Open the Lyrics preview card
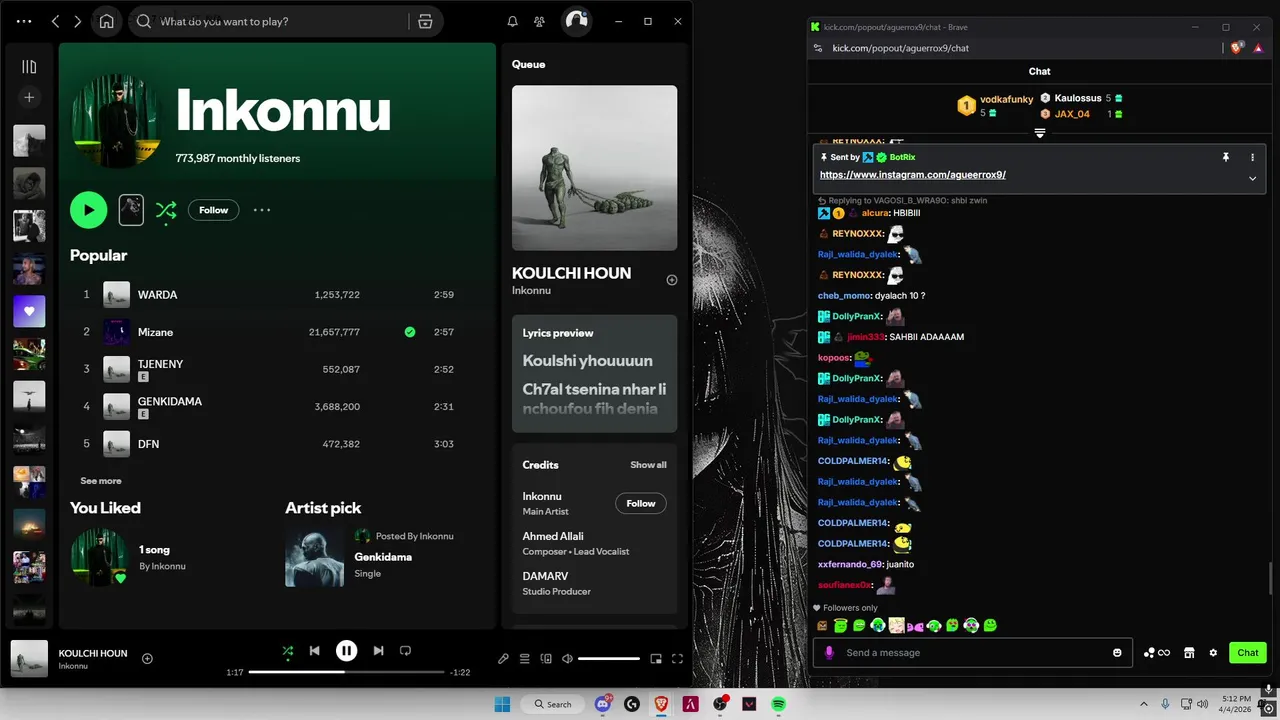1280x720 pixels. [x=594, y=373]
